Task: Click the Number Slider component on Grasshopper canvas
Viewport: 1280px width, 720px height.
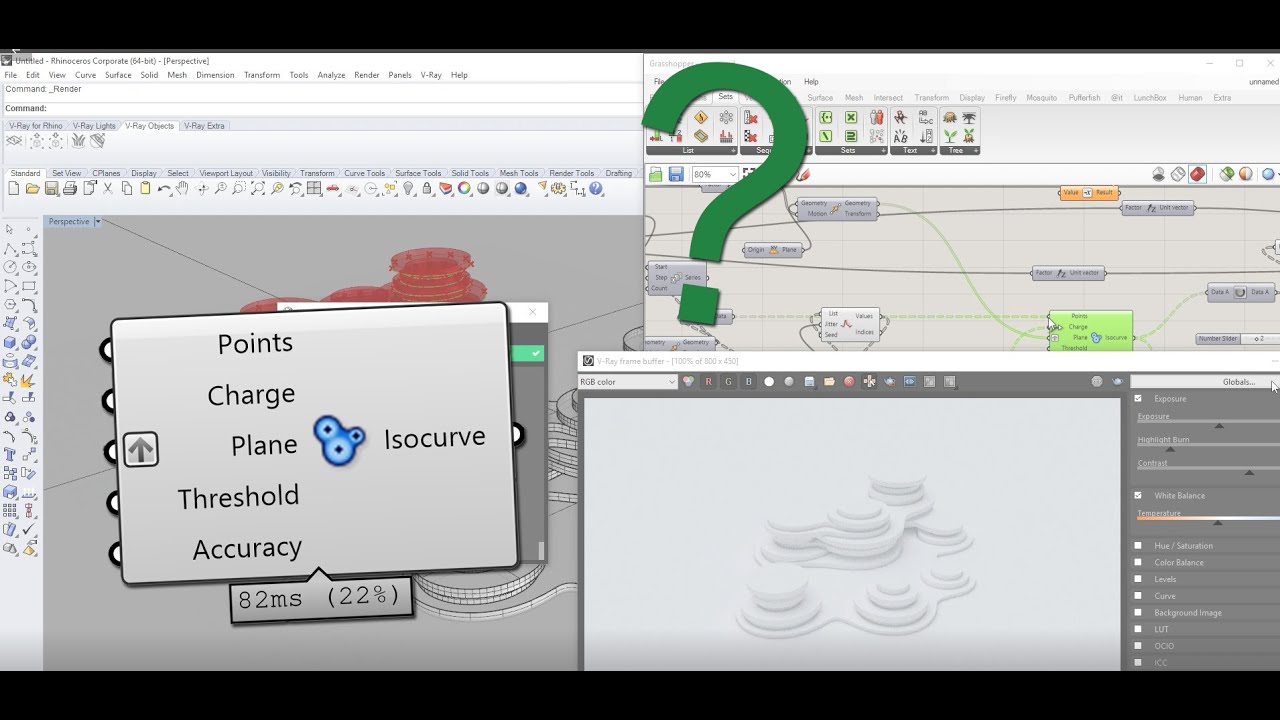Action: click(x=1236, y=339)
